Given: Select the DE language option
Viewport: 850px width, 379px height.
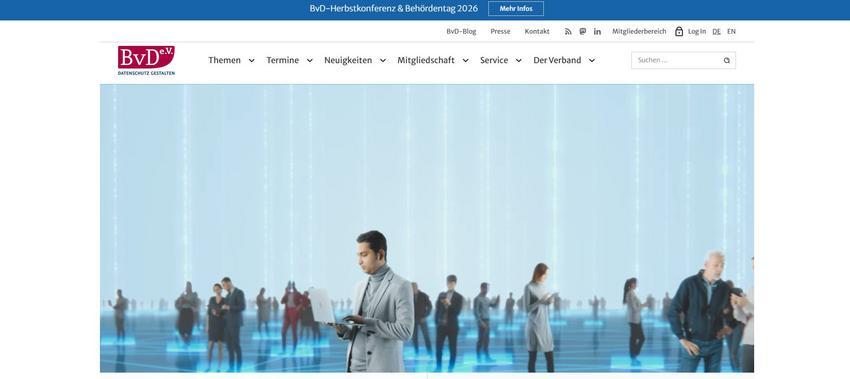Looking at the screenshot, I should (716, 31).
